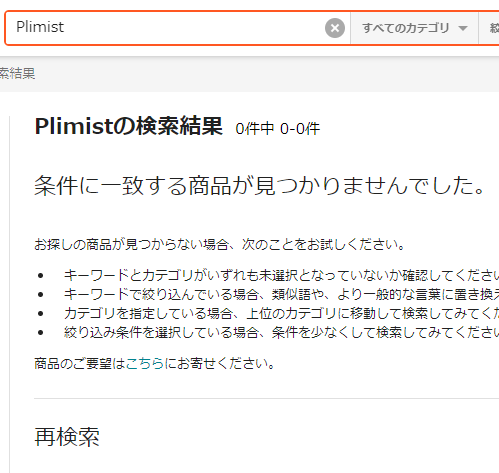Screen dimensions: 499x473
Task: Click the tip starting with 絞り込み条件
Action: pos(281,332)
